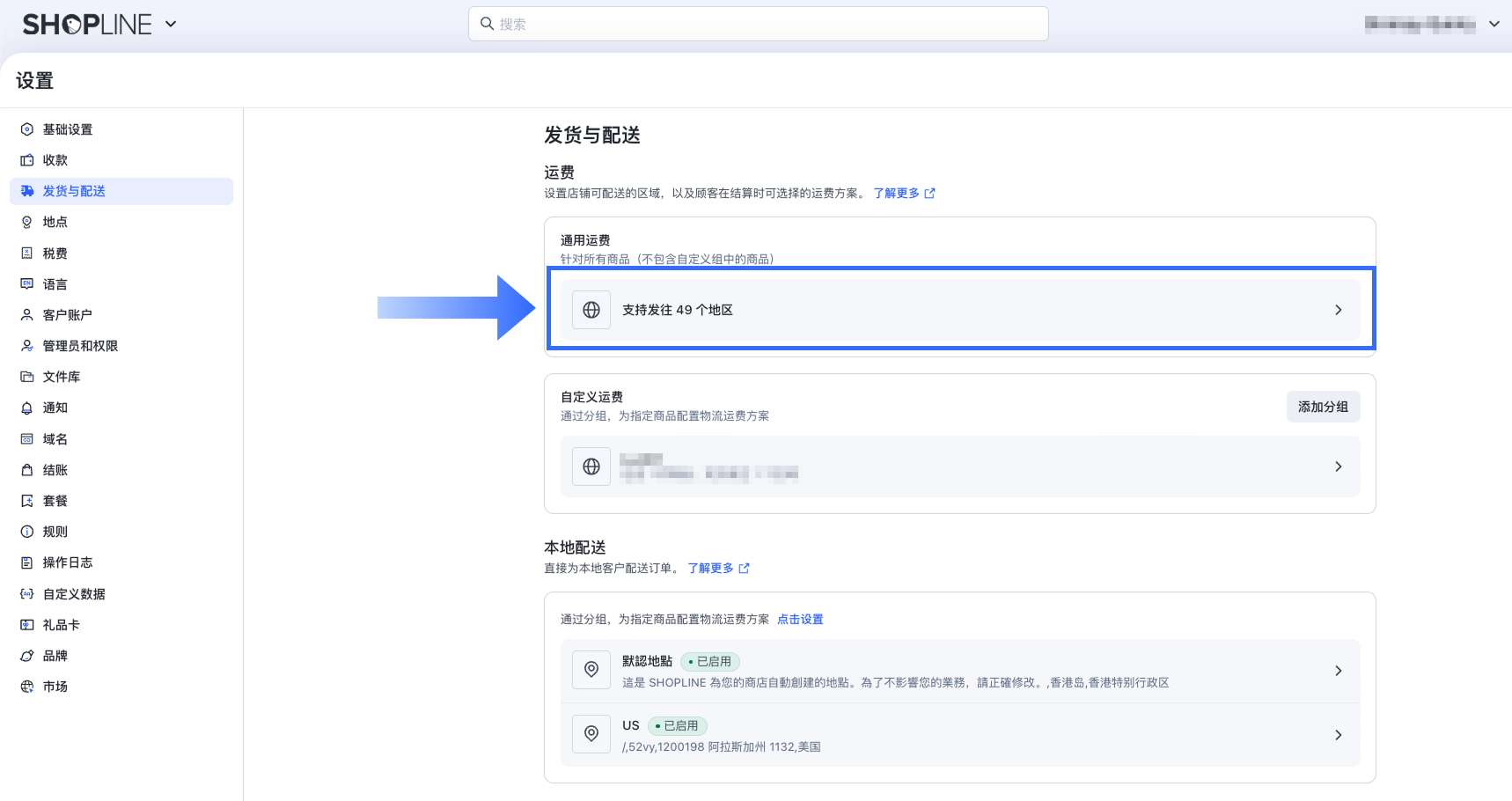Click the 语言 language icon
Screen dimensions: 1512x801
pyautogui.click(x=27, y=284)
